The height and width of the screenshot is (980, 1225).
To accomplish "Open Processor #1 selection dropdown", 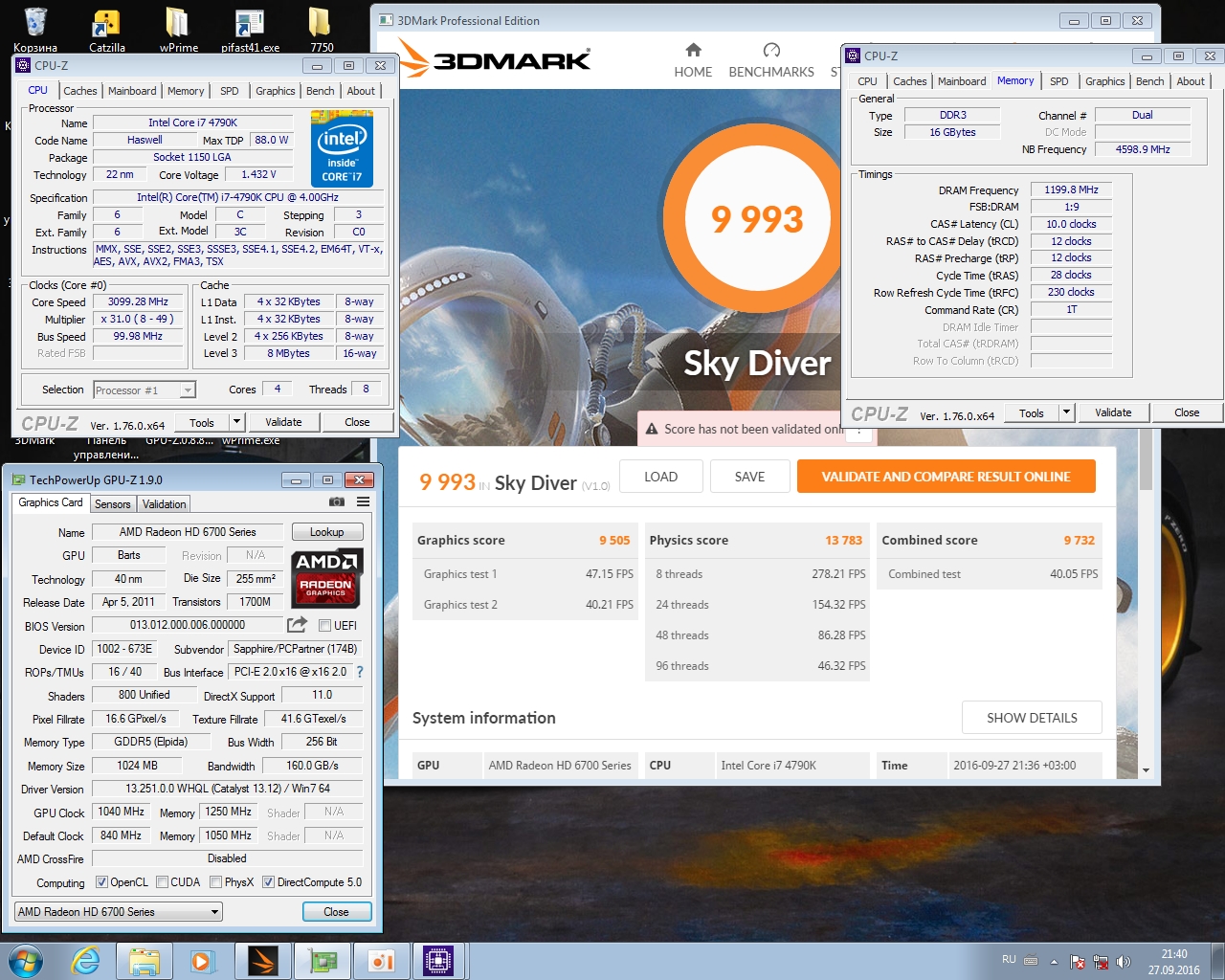I will click(145, 390).
